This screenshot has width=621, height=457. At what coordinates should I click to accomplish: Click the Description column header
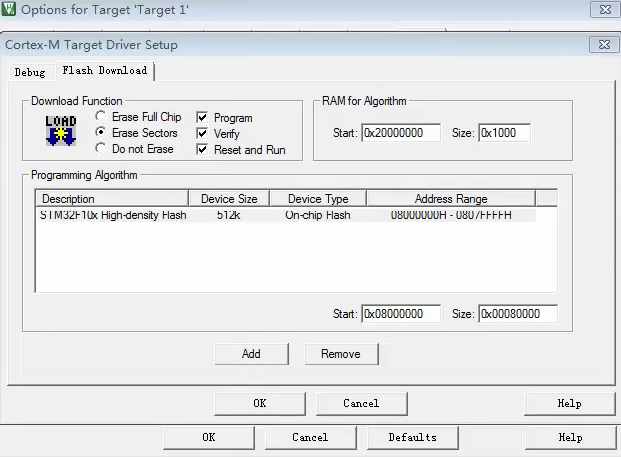(112, 198)
